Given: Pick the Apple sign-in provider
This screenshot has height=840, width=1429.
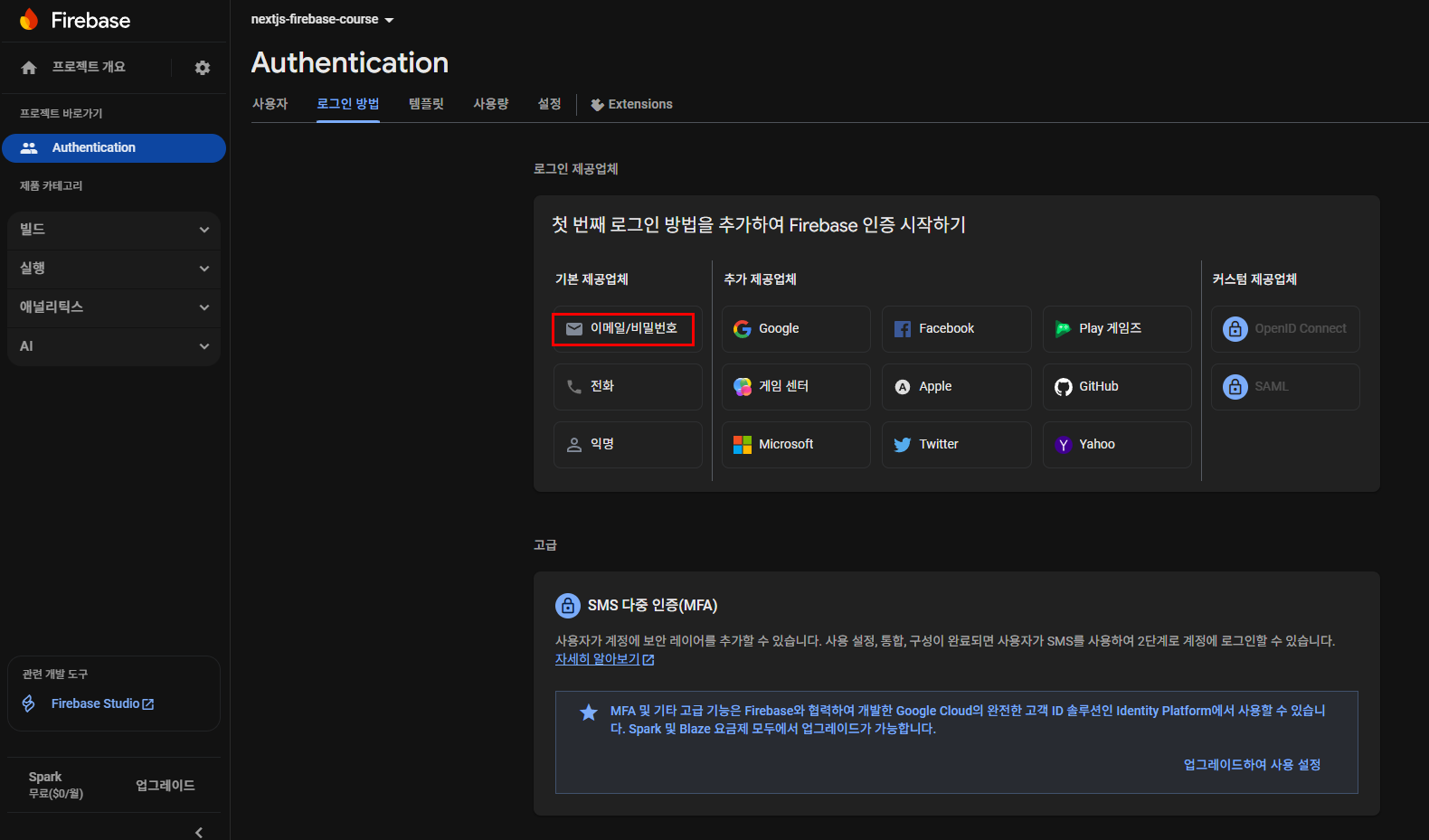Looking at the screenshot, I should point(956,387).
